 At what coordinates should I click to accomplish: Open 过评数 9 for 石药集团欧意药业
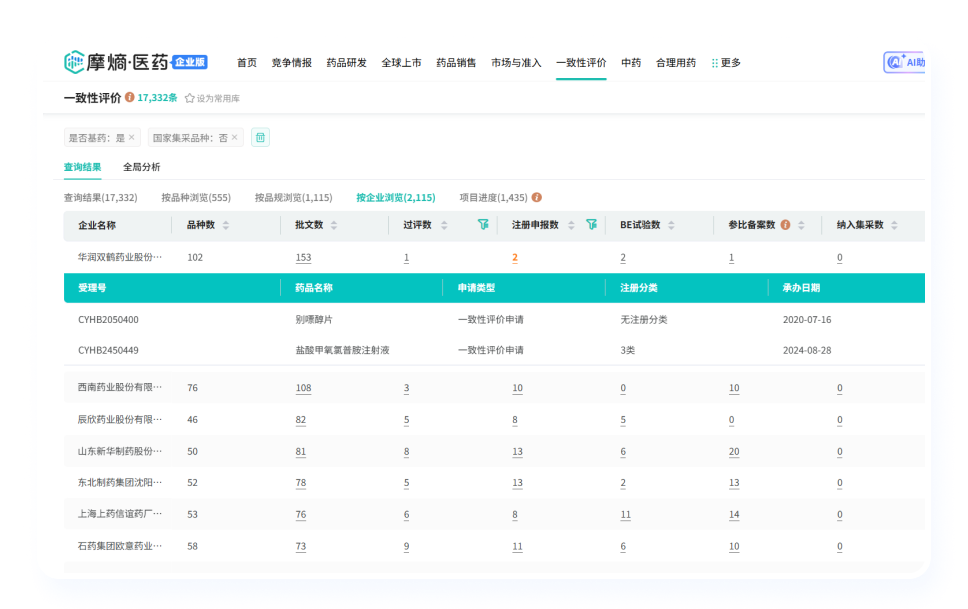click(x=406, y=546)
